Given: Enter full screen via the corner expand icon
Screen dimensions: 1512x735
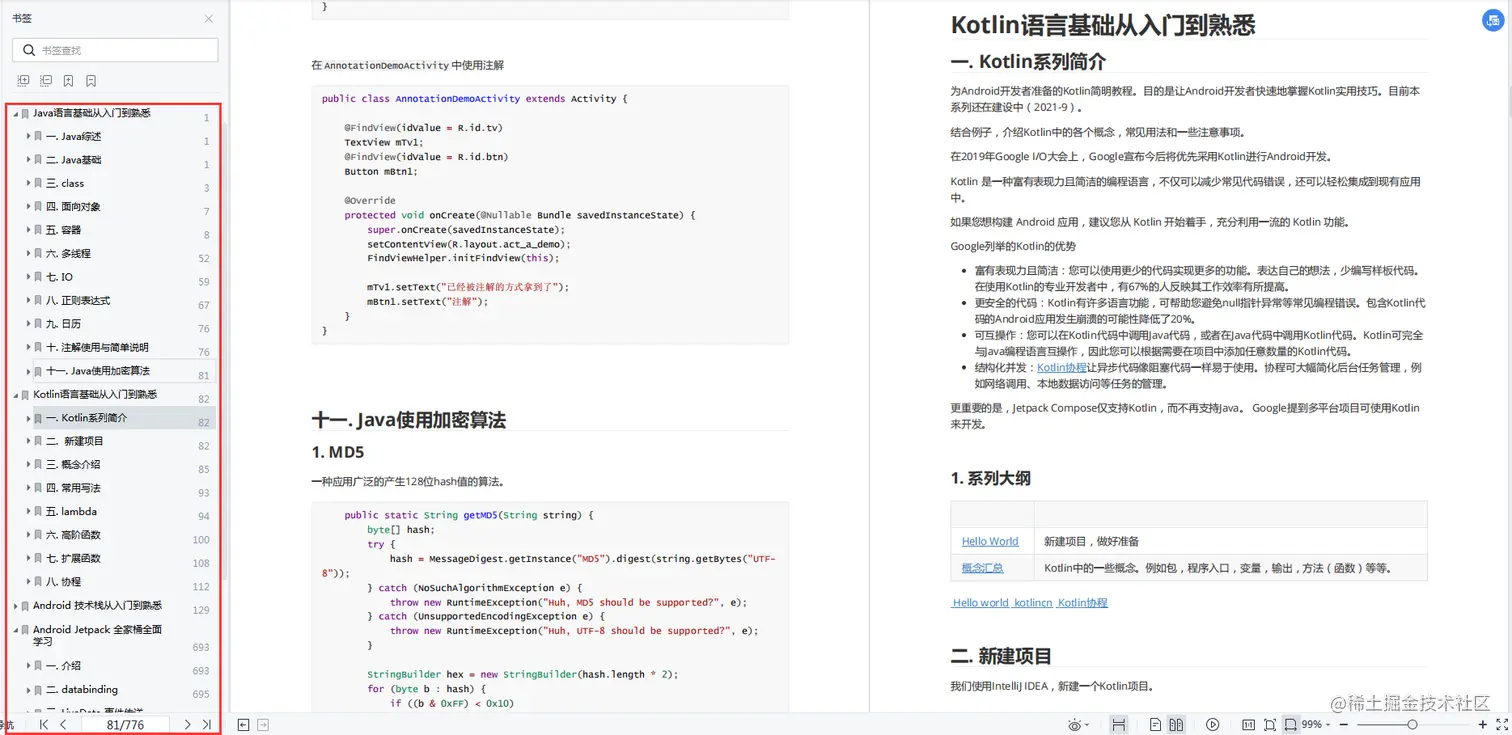Looking at the screenshot, I should click(1503, 724).
